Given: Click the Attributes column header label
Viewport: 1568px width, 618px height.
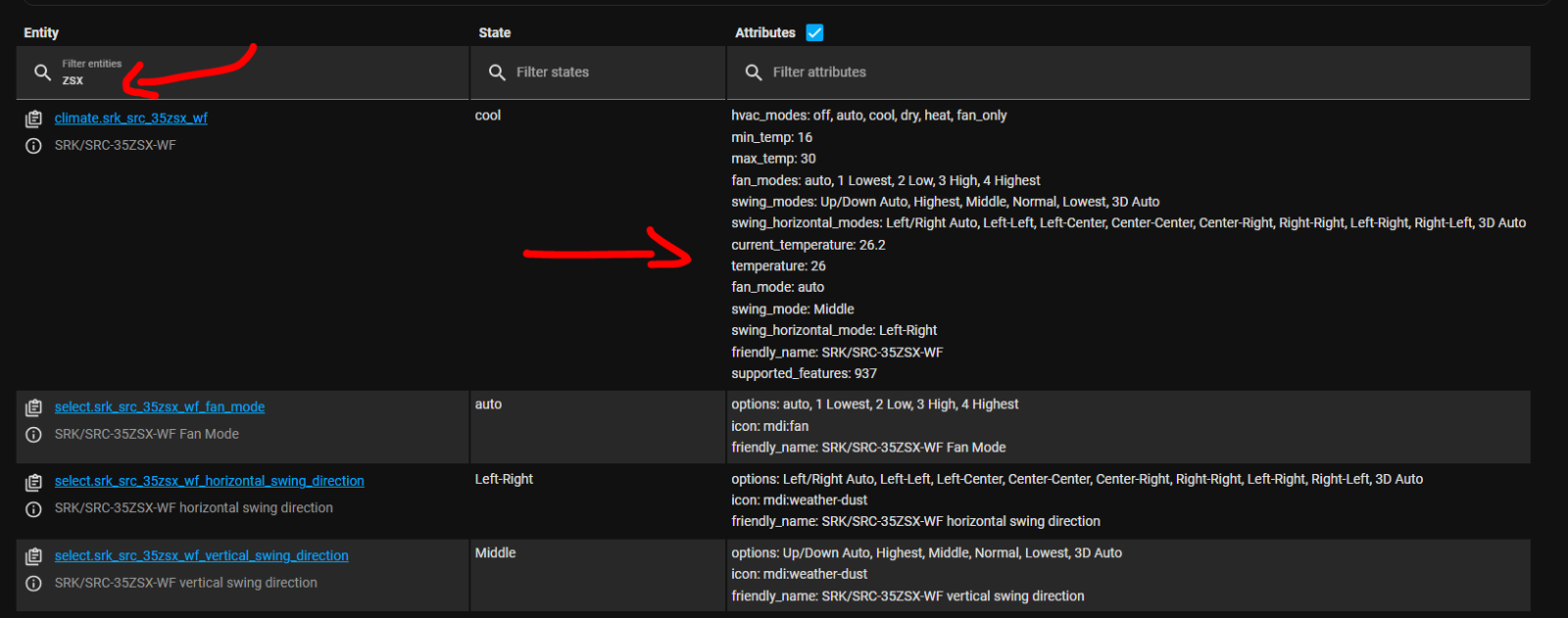Looking at the screenshot, I should pyautogui.click(x=765, y=32).
